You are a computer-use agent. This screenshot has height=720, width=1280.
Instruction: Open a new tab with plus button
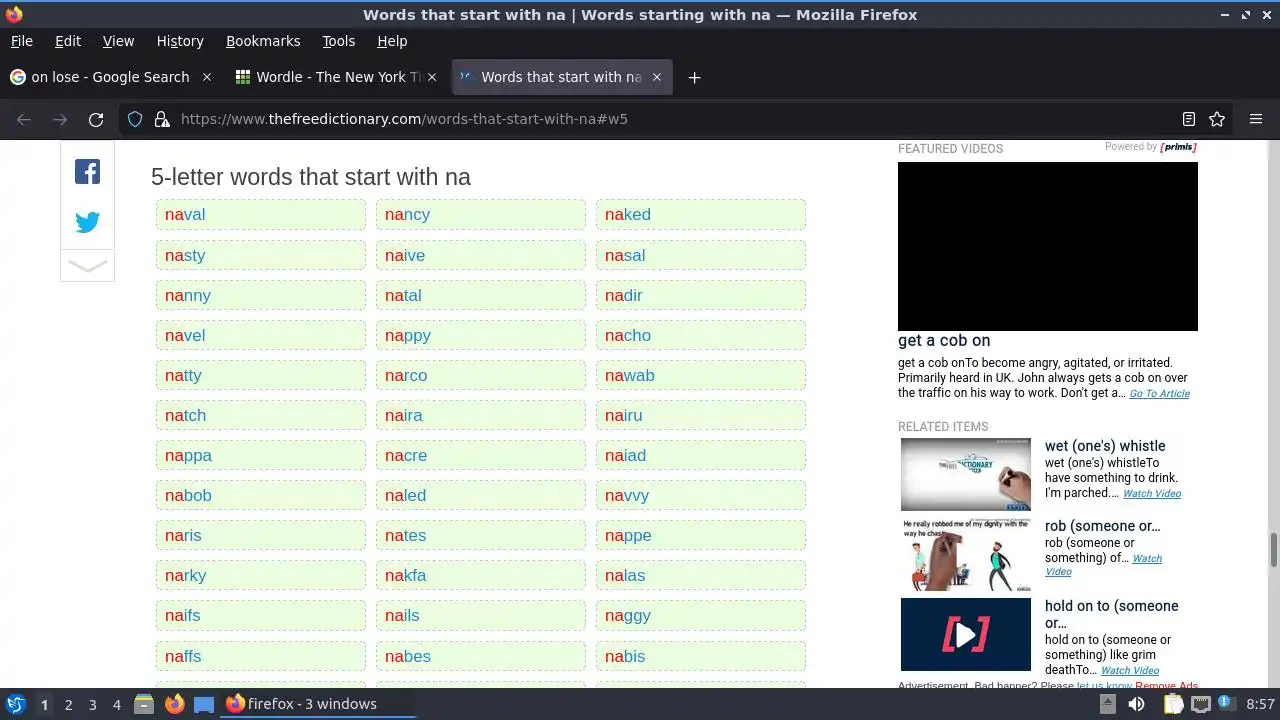(694, 77)
